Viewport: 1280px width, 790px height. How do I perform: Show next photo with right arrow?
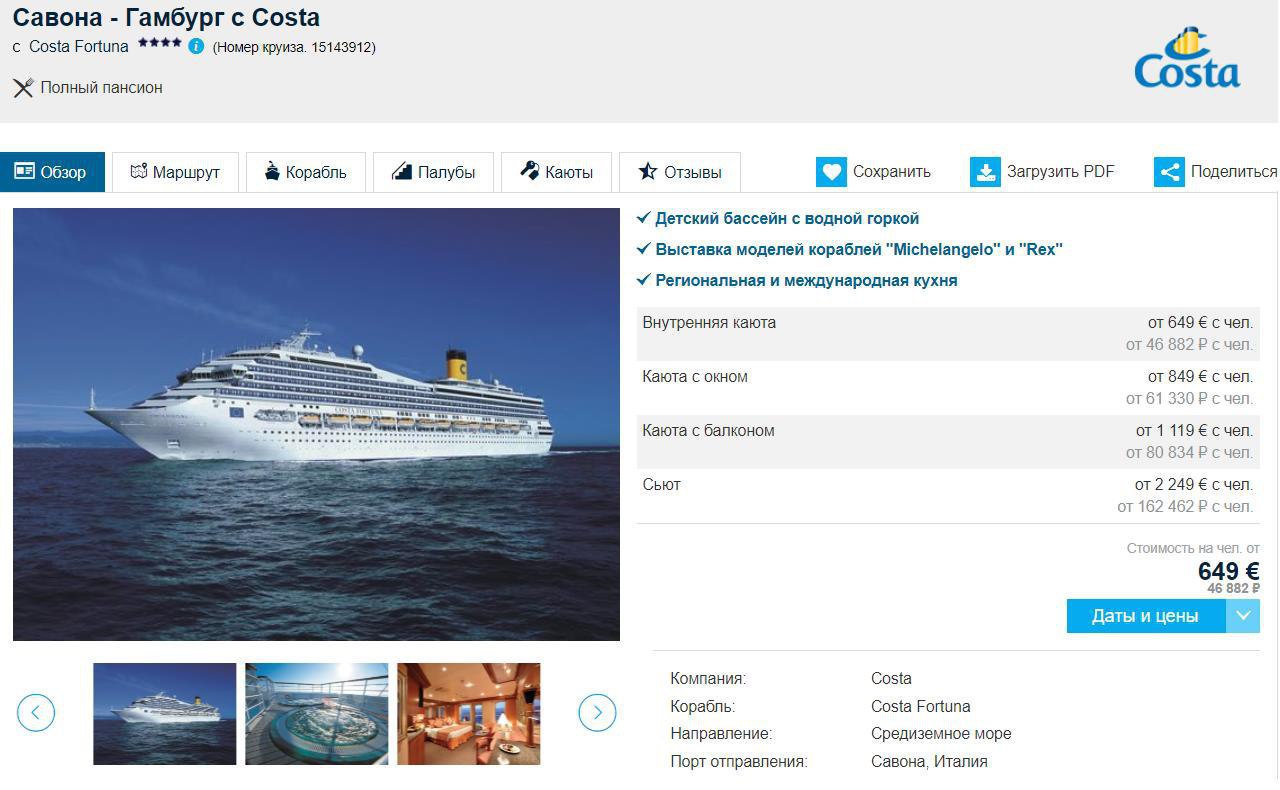[x=597, y=713]
